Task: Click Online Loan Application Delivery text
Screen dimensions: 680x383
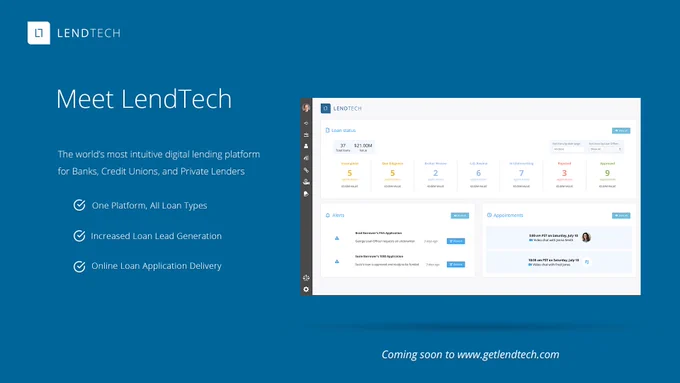Action: pos(157,266)
